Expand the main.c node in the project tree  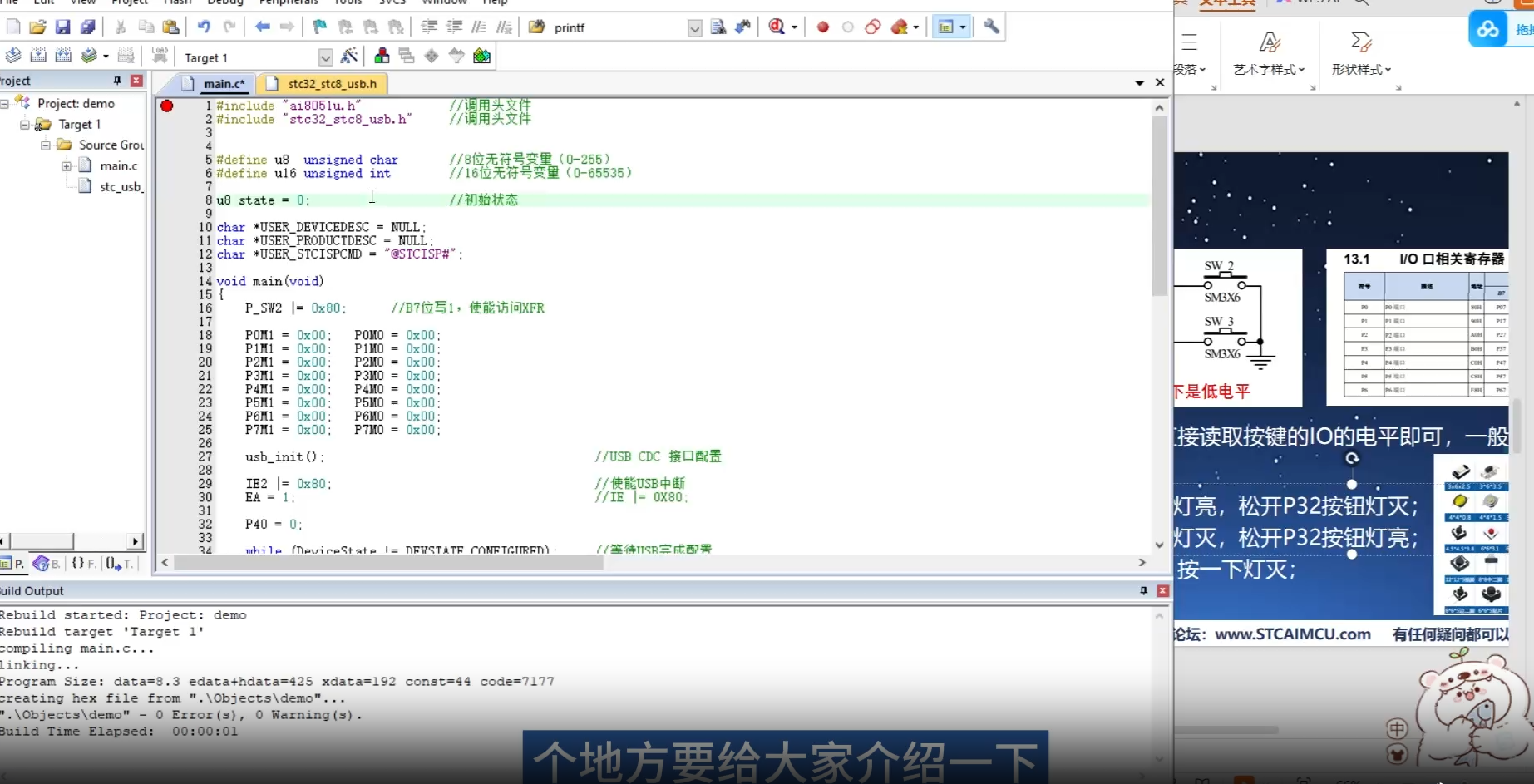[67, 166]
